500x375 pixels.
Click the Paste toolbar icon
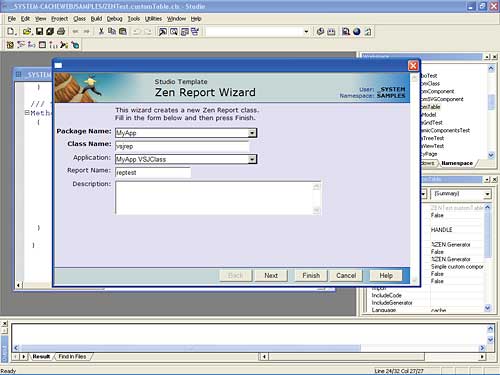123,32
